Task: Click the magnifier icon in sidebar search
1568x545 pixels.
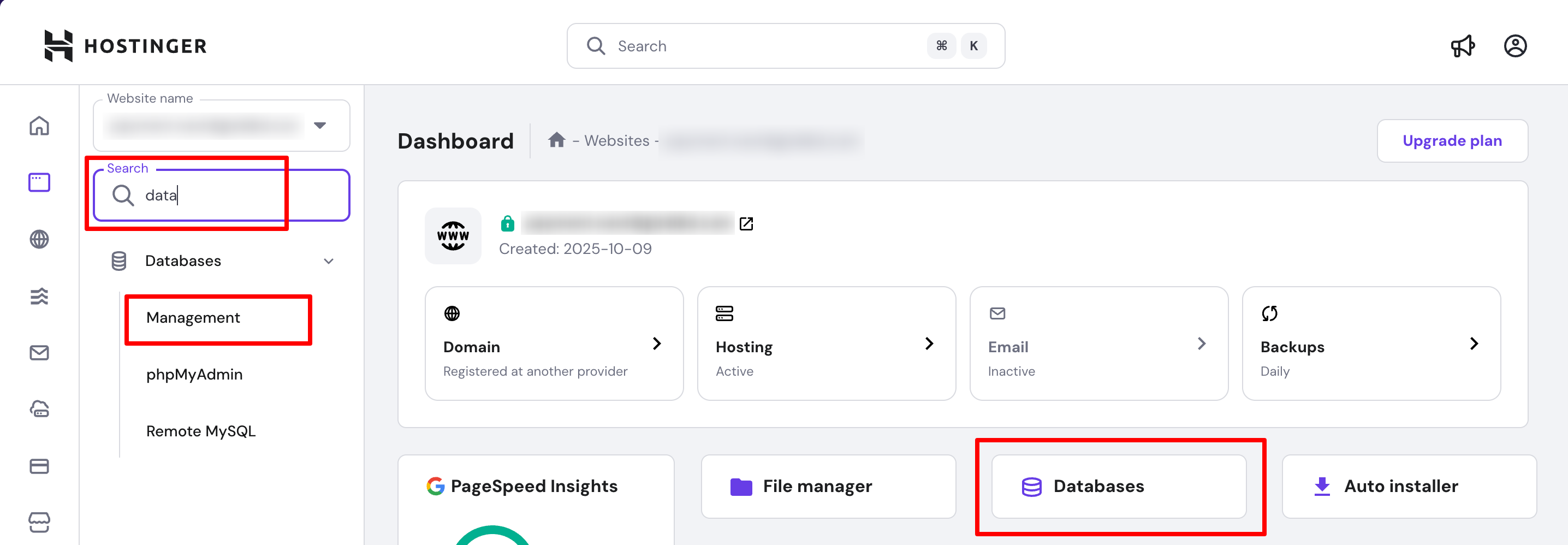Action: 123,196
